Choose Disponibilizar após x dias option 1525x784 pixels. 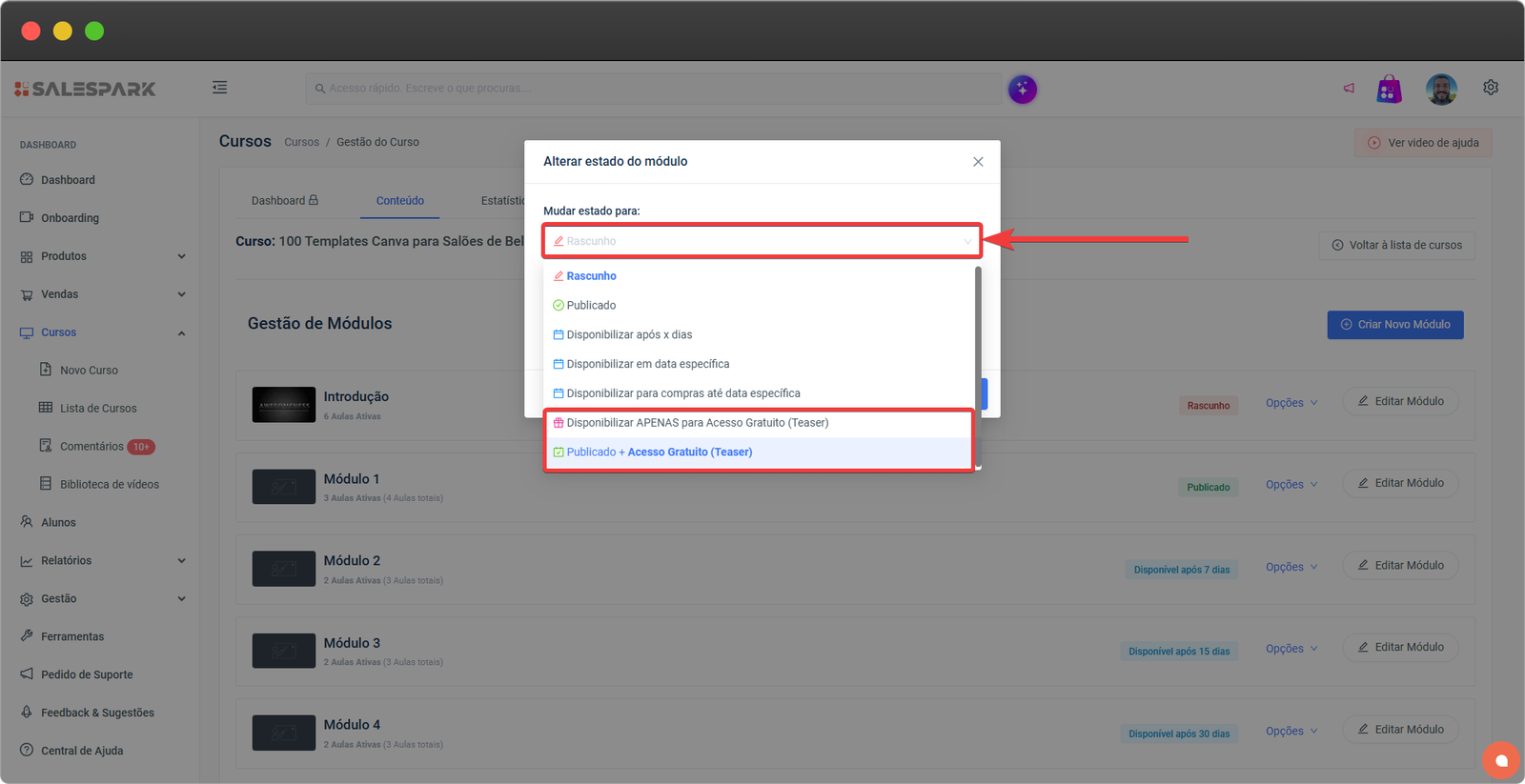click(x=629, y=335)
